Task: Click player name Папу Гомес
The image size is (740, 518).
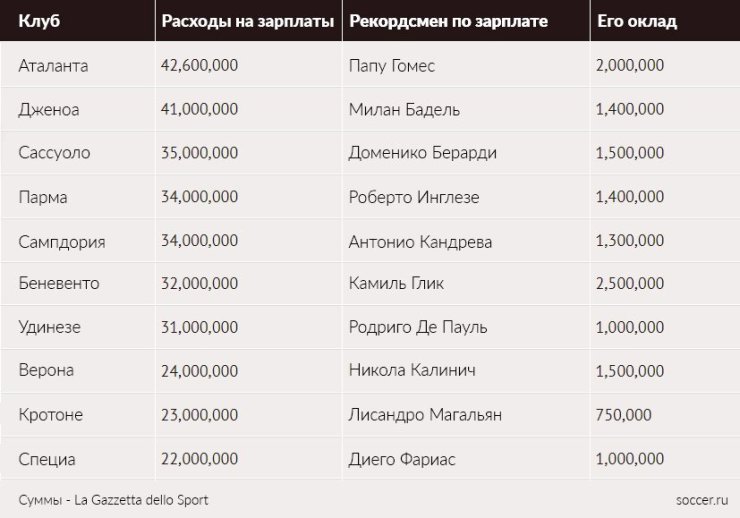Action: coord(392,66)
